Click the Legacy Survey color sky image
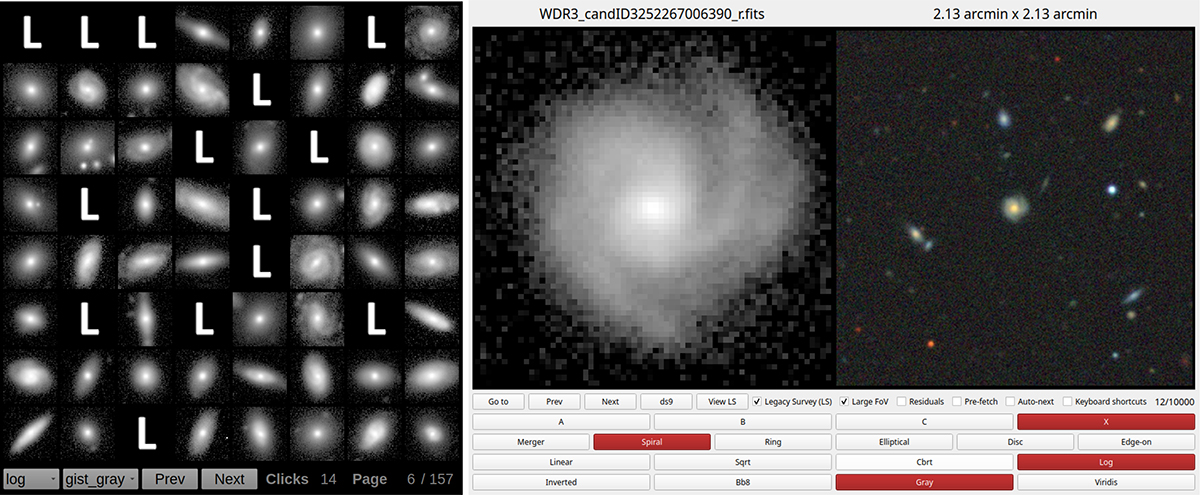Image resolution: width=1200 pixels, height=495 pixels. (1016, 208)
